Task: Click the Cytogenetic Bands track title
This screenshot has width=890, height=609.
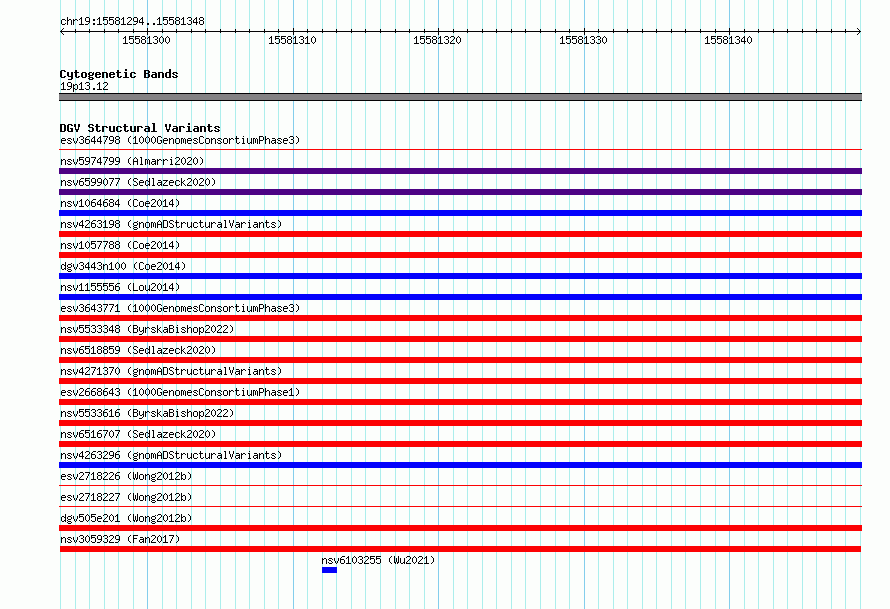Action: (x=119, y=74)
